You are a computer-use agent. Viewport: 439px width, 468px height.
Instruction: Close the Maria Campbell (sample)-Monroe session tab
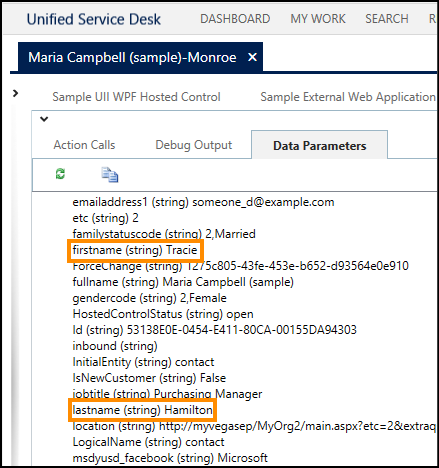(x=252, y=57)
